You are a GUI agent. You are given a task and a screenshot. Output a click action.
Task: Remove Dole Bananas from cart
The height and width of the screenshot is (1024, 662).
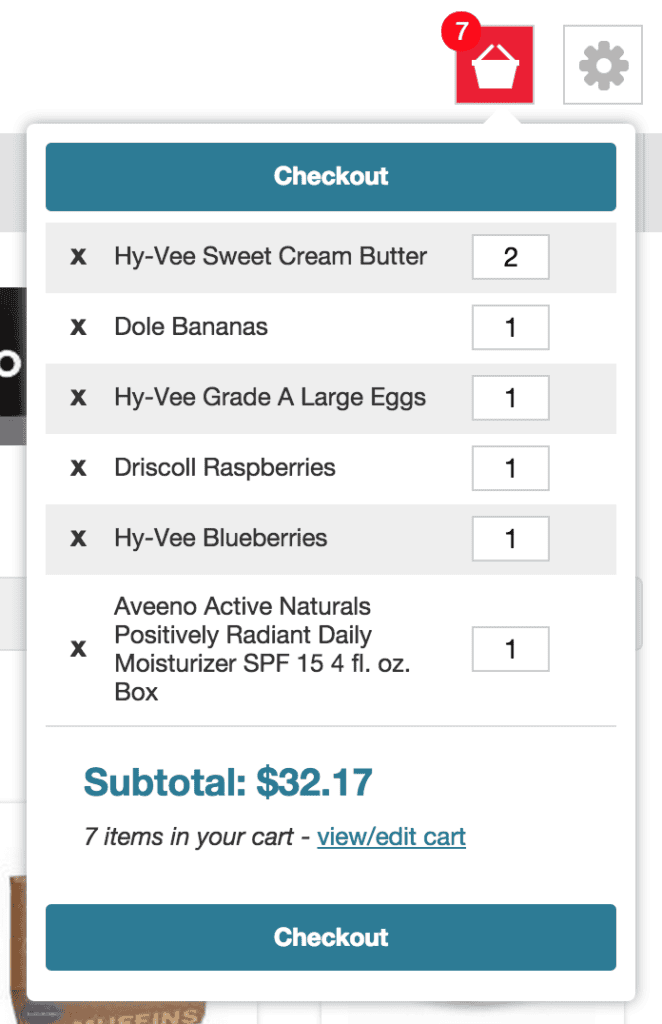tap(78, 327)
